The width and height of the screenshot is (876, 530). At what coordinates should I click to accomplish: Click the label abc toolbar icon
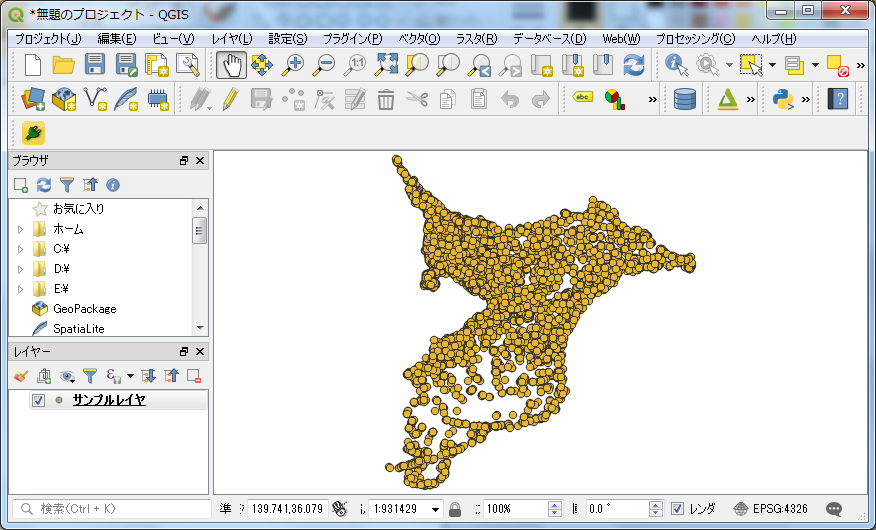pyautogui.click(x=583, y=98)
